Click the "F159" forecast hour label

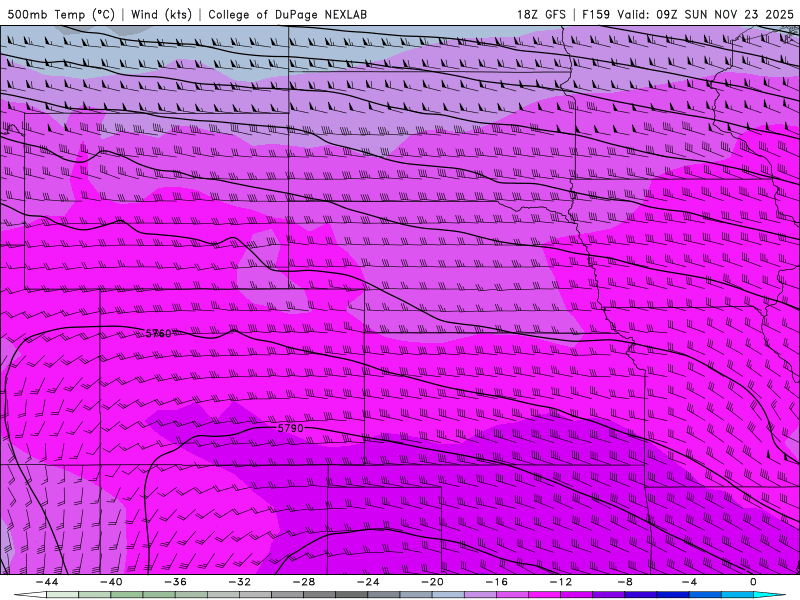click(x=596, y=14)
